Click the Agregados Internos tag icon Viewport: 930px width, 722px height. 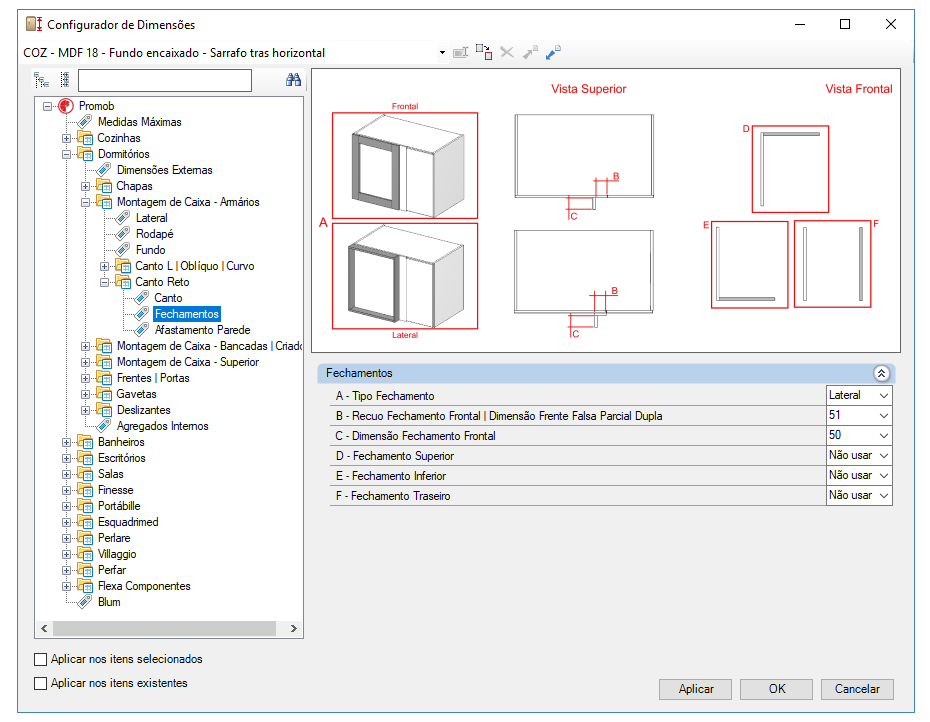point(104,426)
